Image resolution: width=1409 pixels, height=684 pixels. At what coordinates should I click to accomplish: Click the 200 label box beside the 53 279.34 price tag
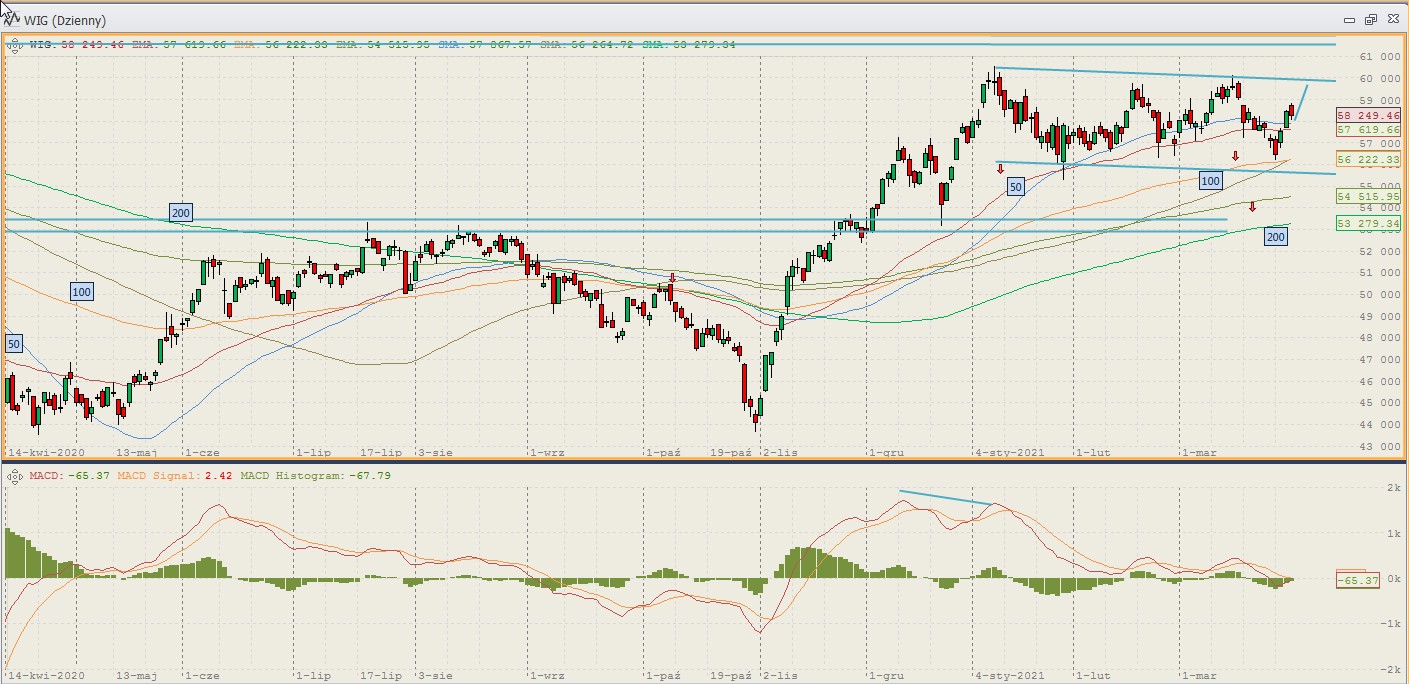tap(1275, 237)
